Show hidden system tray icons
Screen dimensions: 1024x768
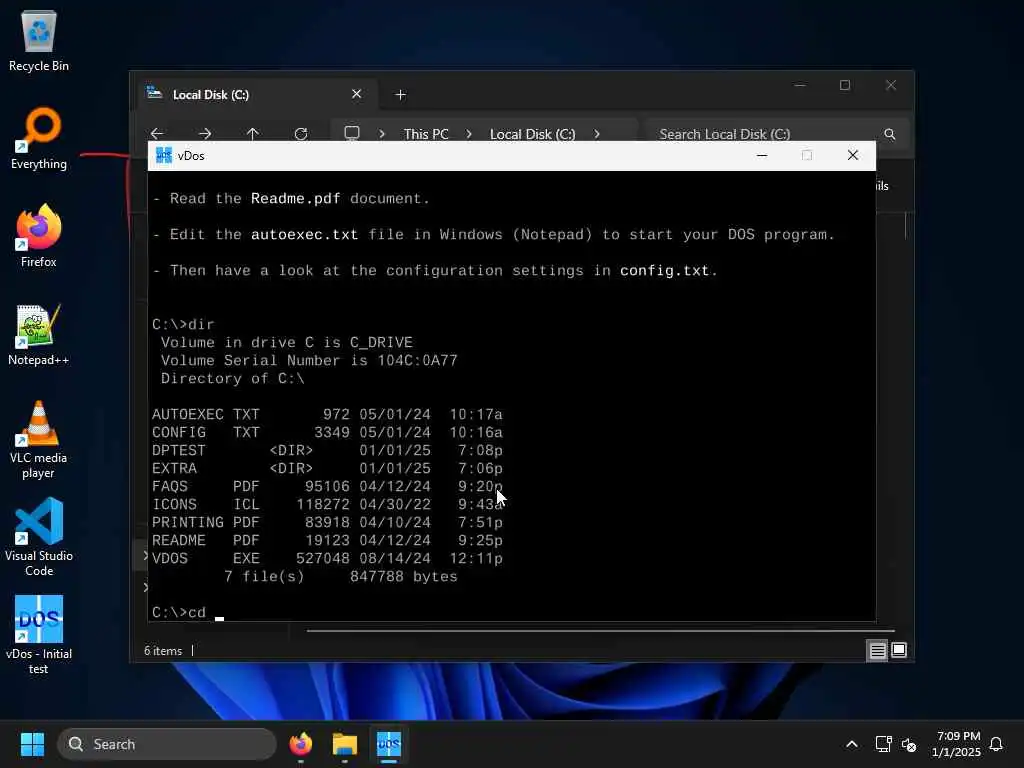[x=852, y=744]
